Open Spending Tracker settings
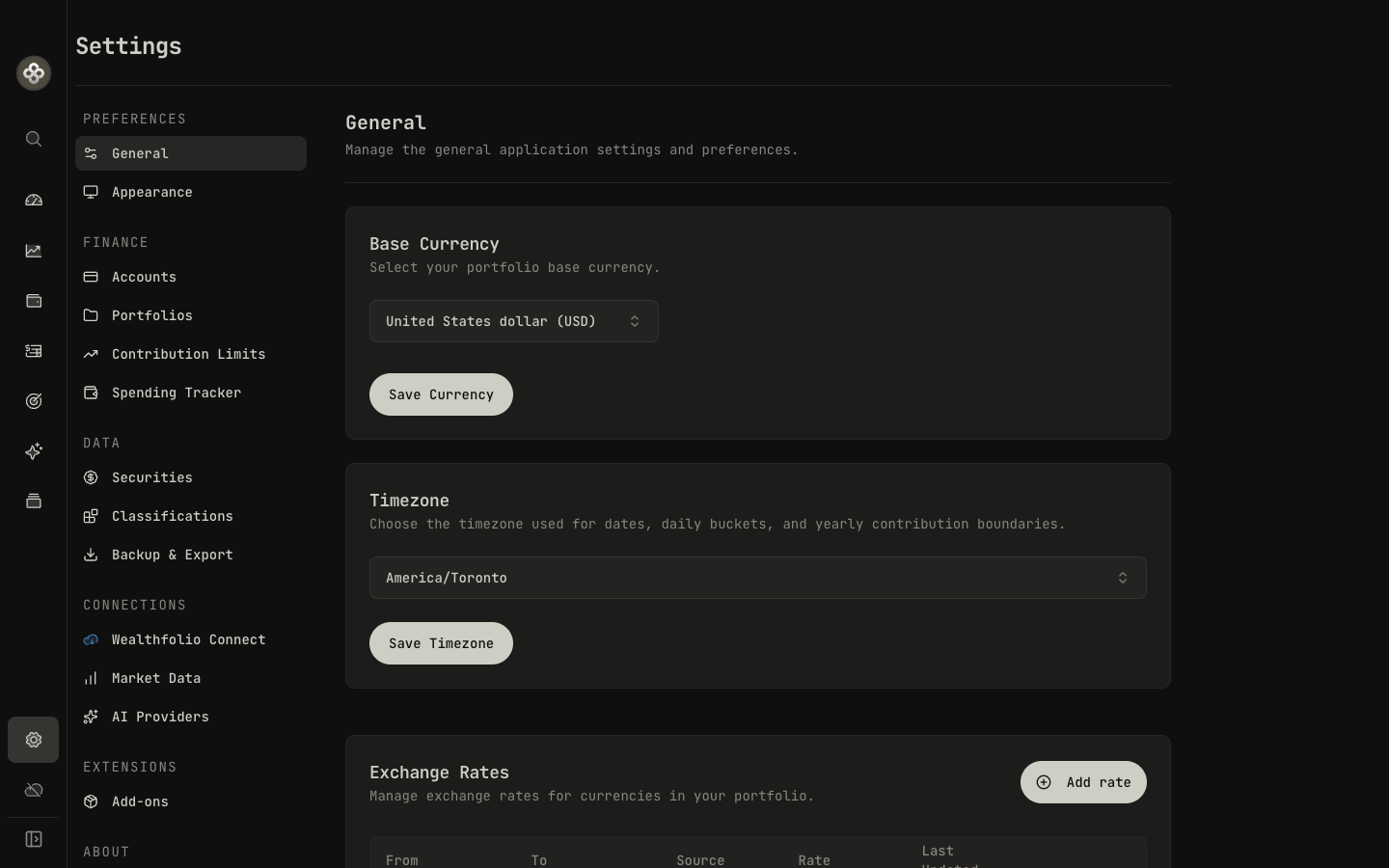The width and height of the screenshot is (1389, 868). 191,393
